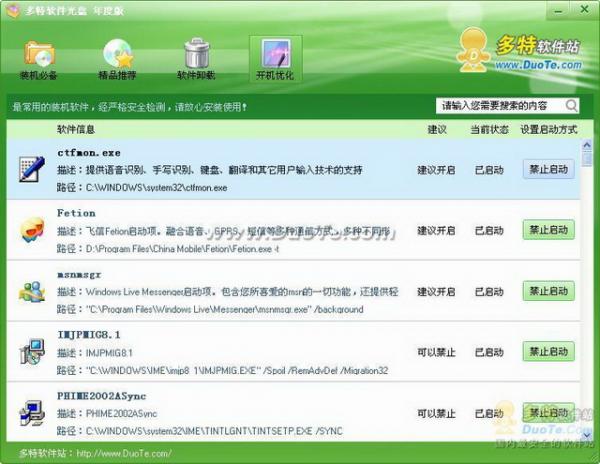This screenshot has width=600, height=464.
Task: Disable startup for Fetion
Action: pos(548,230)
